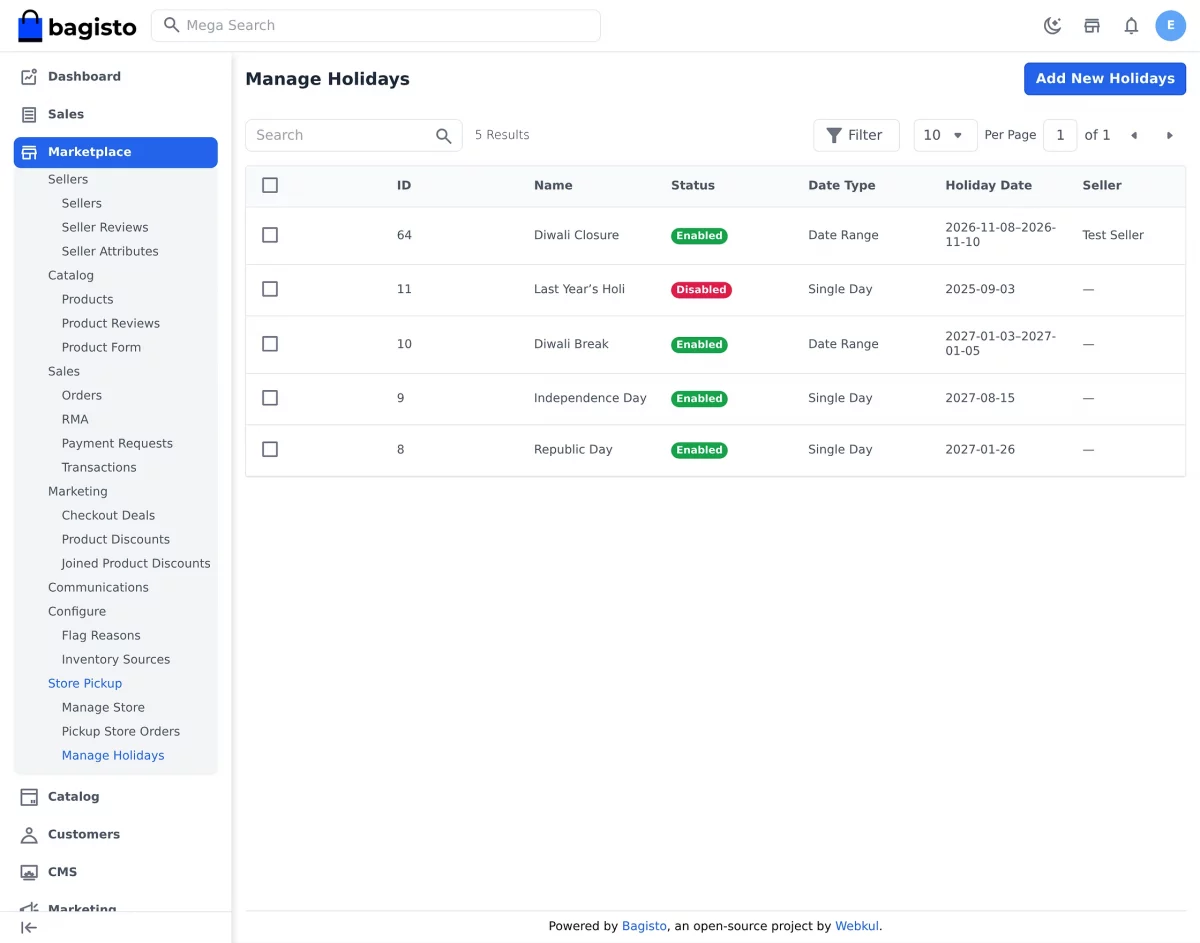The width and height of the screenshot is (1200, 943).
Task: Open the Marketplace menu
Action: (115, 152)
